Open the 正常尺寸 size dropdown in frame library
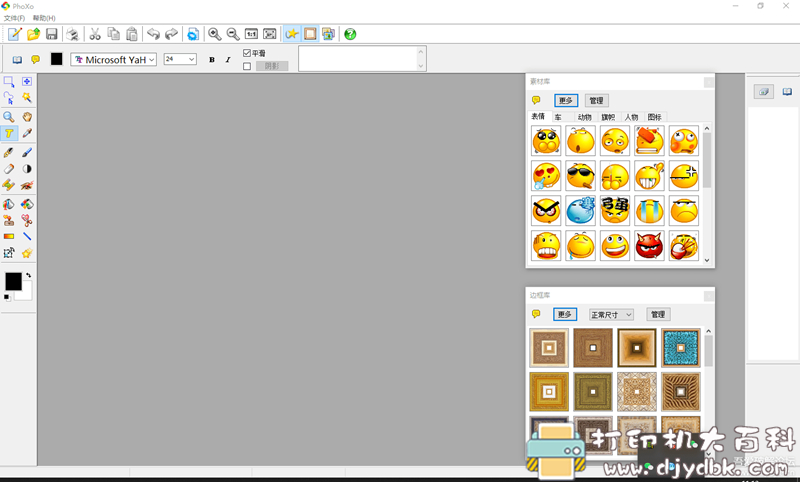The height and width of the screenshot is (482, 800). [x=611, y=315]
